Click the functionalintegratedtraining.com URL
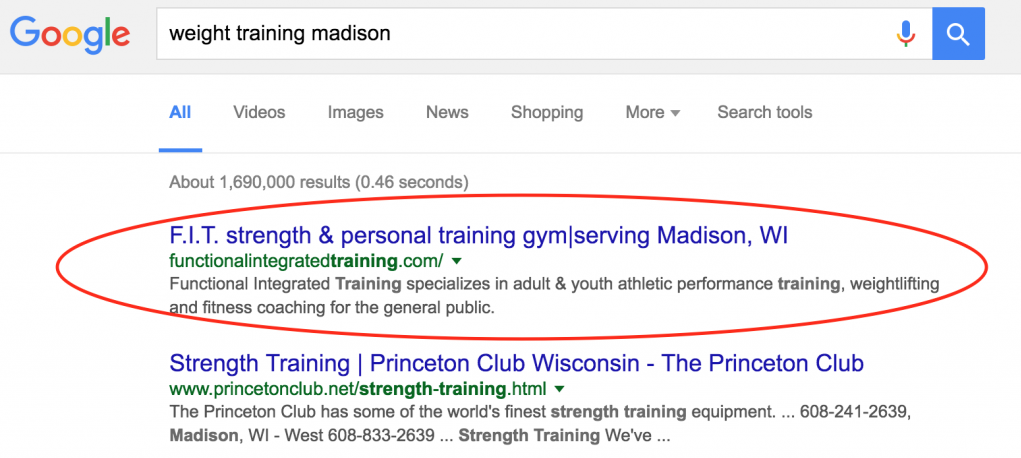This screenshot has height=458, width=1021. [306, 261]
